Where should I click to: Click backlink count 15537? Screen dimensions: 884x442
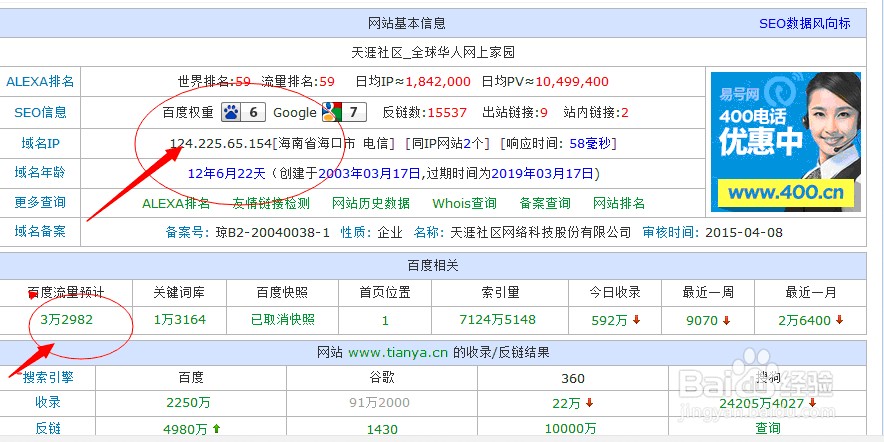(447, 113)
